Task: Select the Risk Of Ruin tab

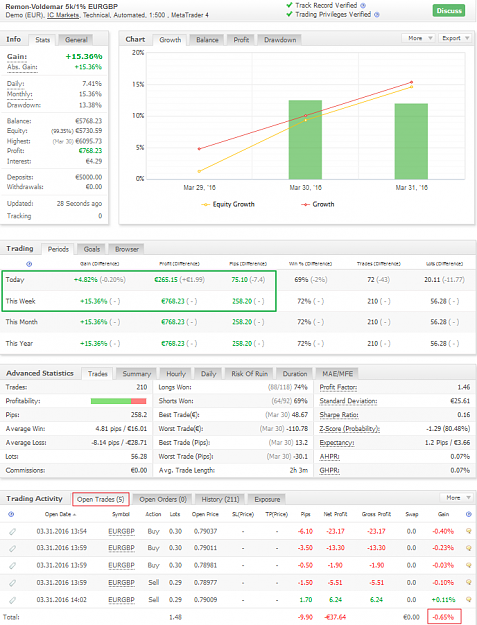Action: pos(249,374)
